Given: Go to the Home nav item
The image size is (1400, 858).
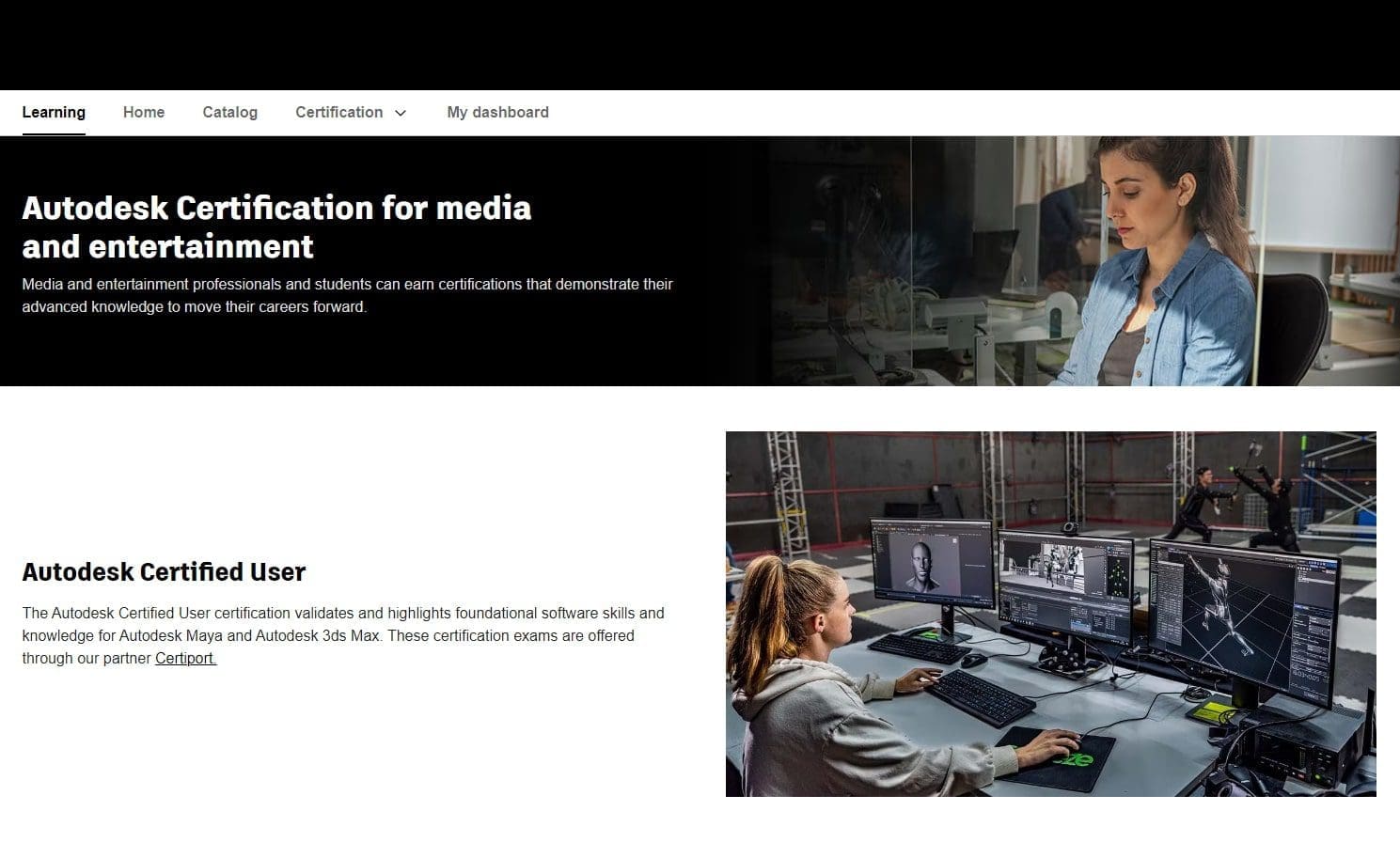Looking at the screenshot, I should point(144,112).
